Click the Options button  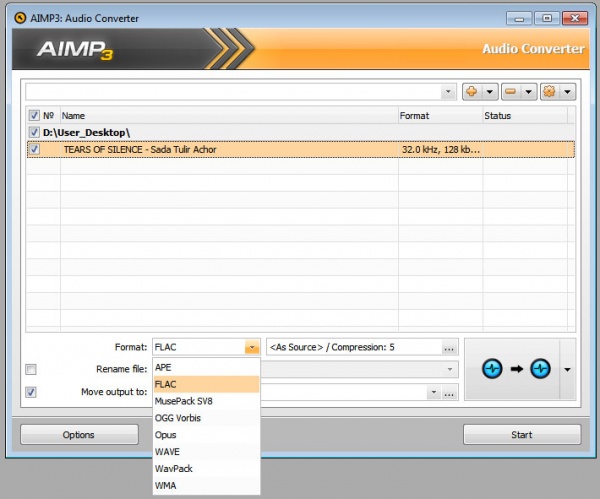click(79, 435)
